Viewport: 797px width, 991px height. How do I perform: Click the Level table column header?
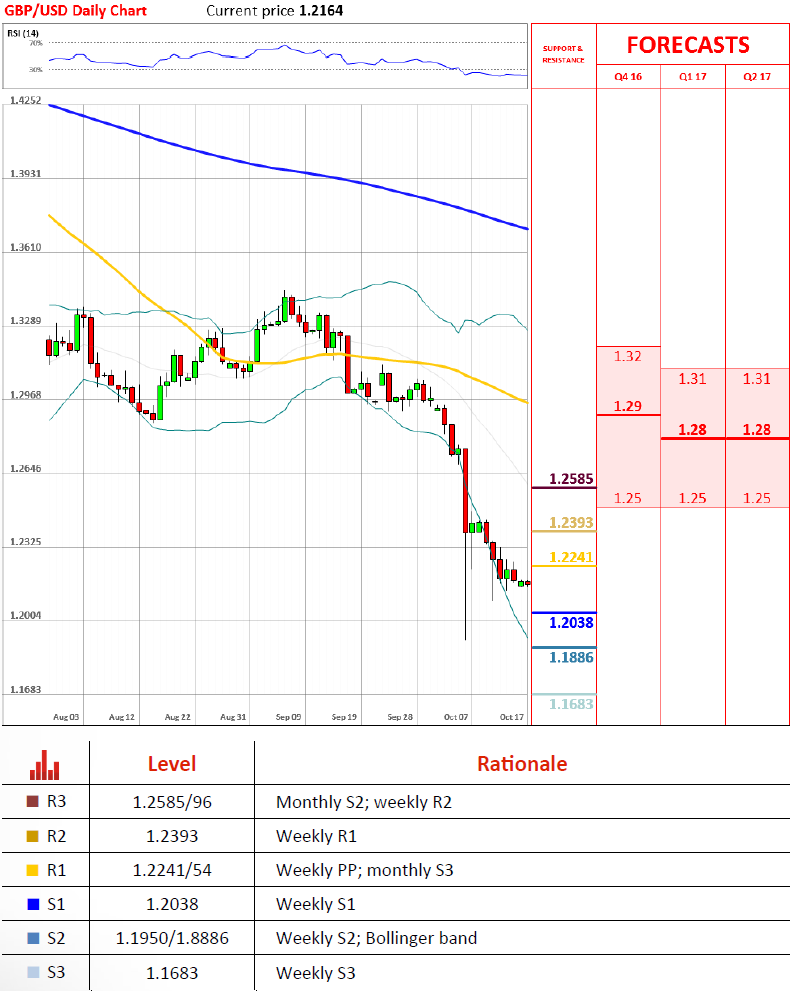[172, 764]
